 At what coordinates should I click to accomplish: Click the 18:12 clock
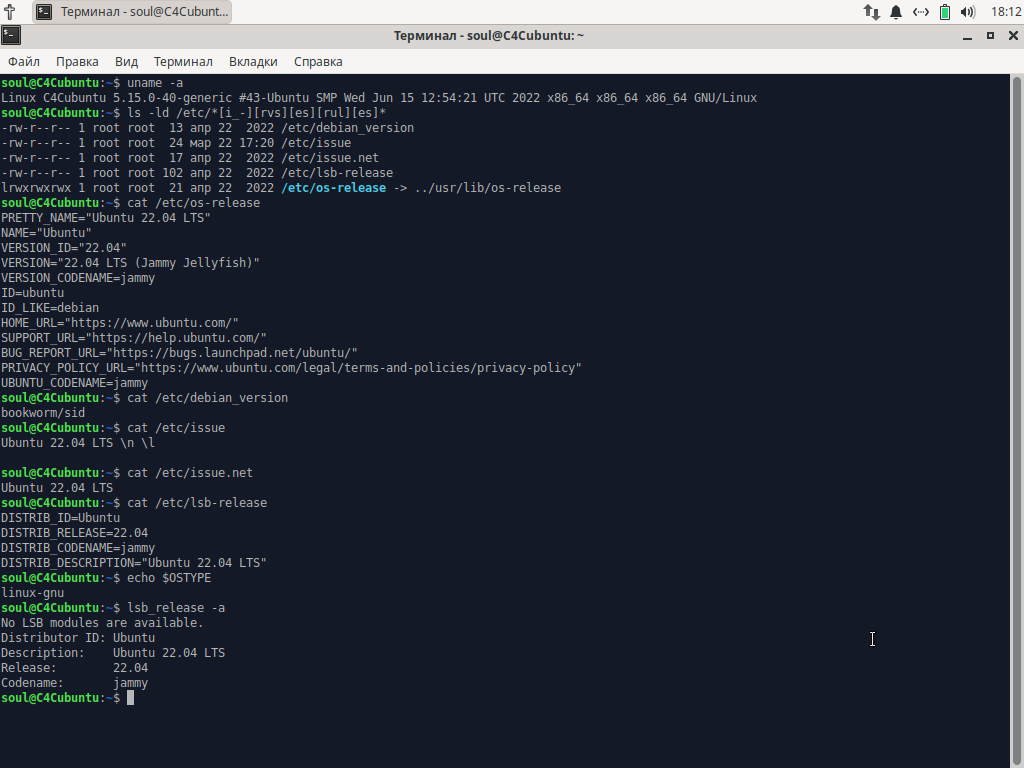coord(1006,12)
